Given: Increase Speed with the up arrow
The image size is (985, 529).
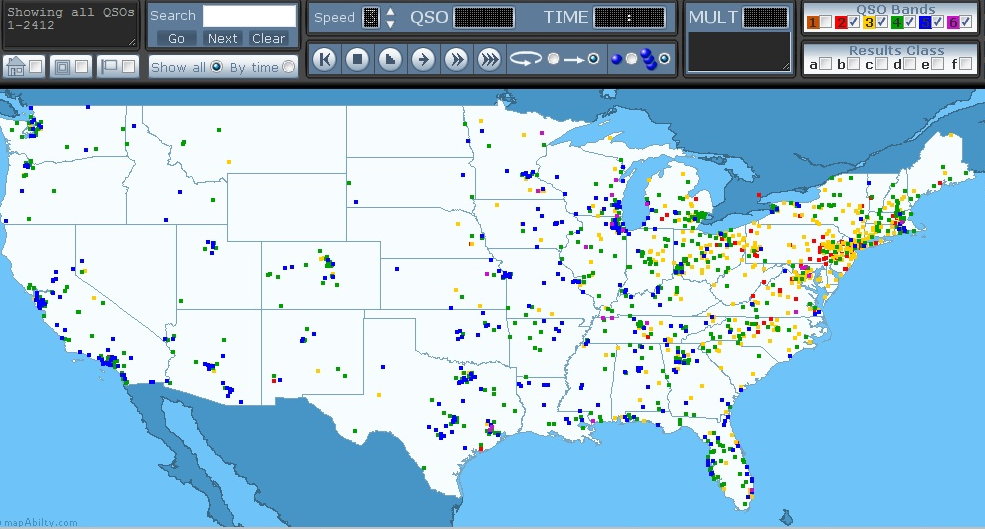Looking at the screenshot, I should (390, 12).
